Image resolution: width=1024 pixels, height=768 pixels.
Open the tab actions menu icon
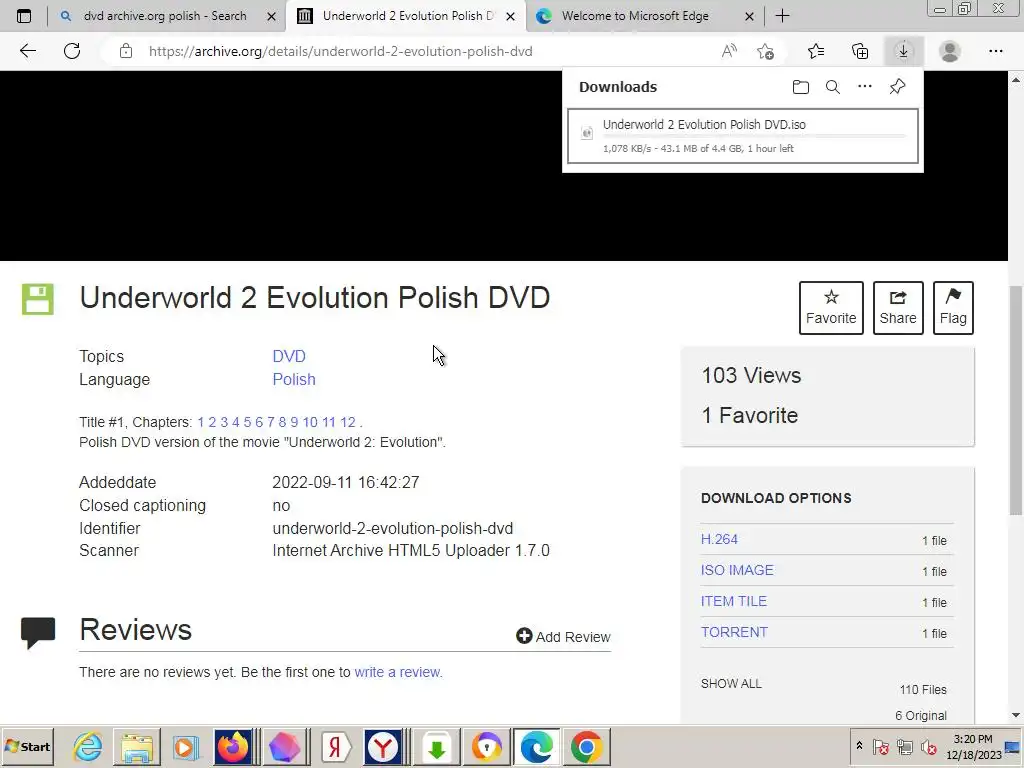click(24, 16)
